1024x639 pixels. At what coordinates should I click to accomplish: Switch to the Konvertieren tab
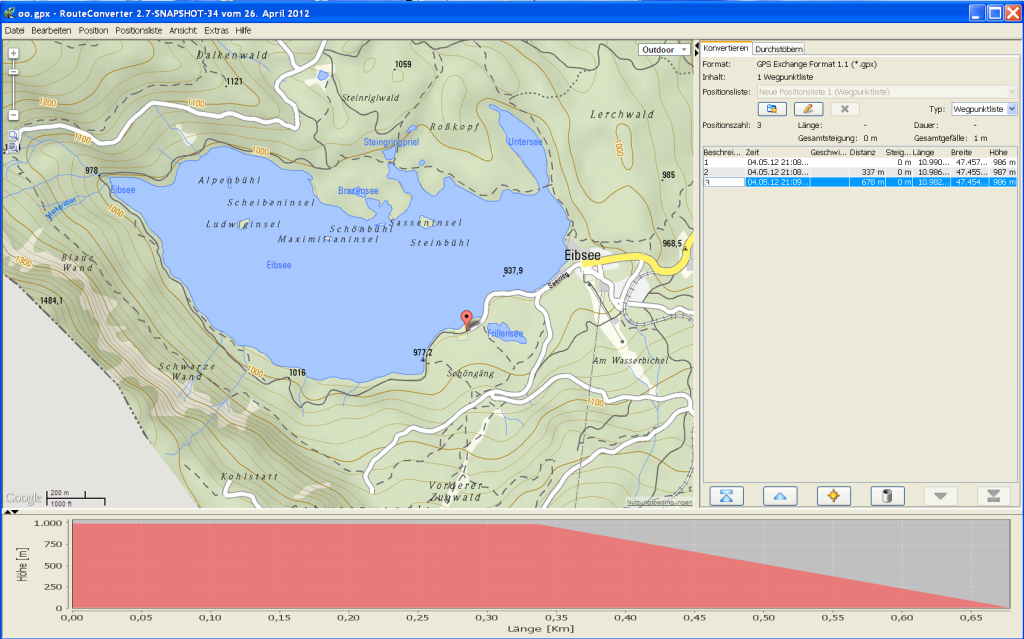click(x=726, y=48)
